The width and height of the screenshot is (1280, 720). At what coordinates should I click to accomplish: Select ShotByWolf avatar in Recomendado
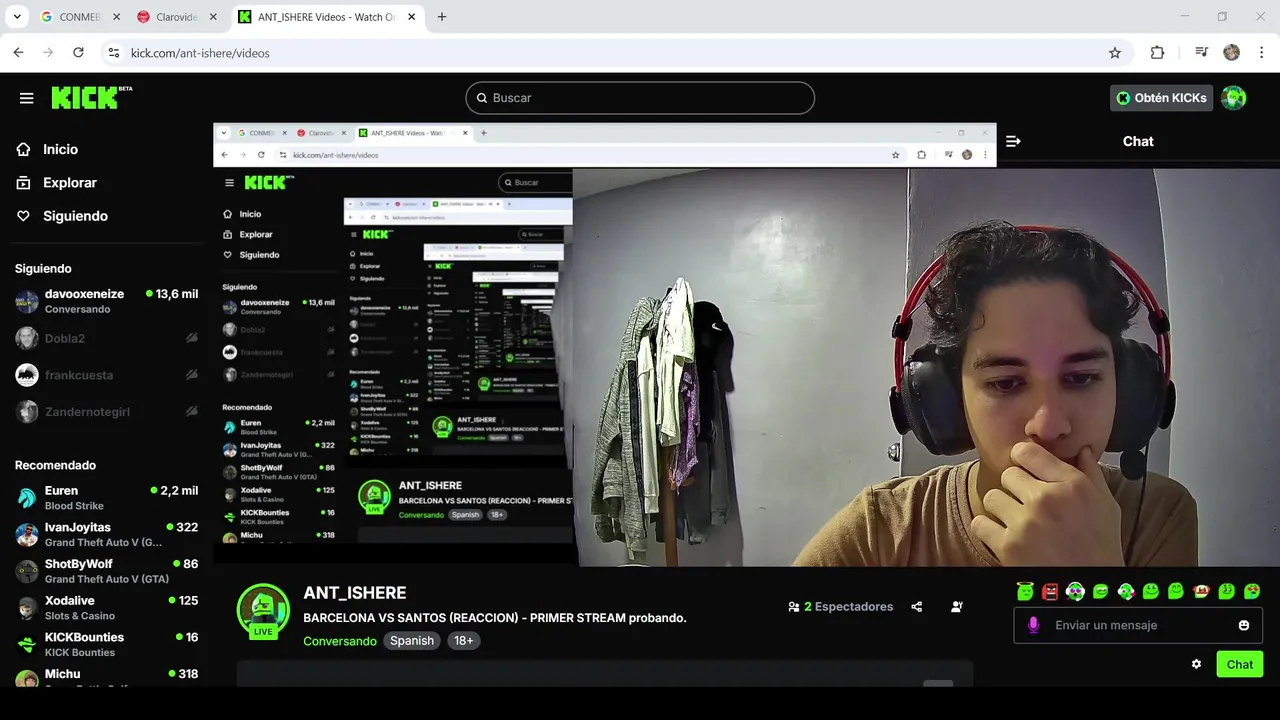[x=27, y=571]
